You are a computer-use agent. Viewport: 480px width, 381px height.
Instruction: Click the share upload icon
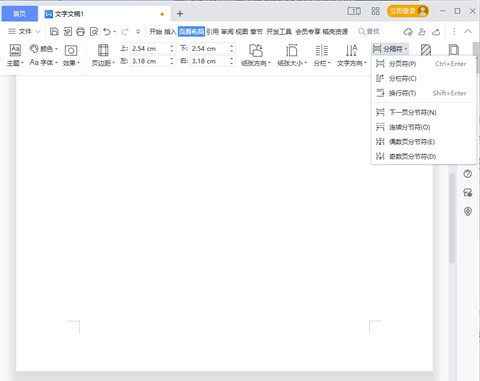click(436, 32)
